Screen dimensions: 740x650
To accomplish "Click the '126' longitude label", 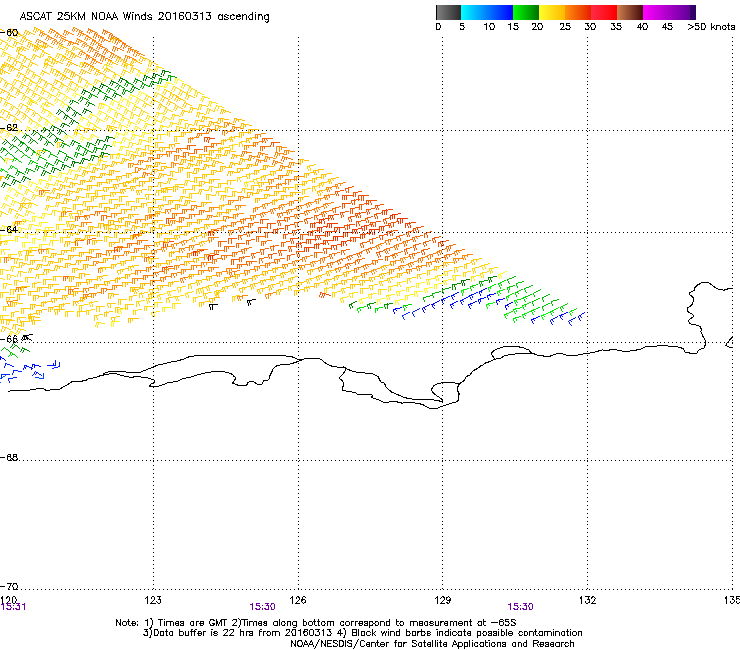I will point(298,600).
